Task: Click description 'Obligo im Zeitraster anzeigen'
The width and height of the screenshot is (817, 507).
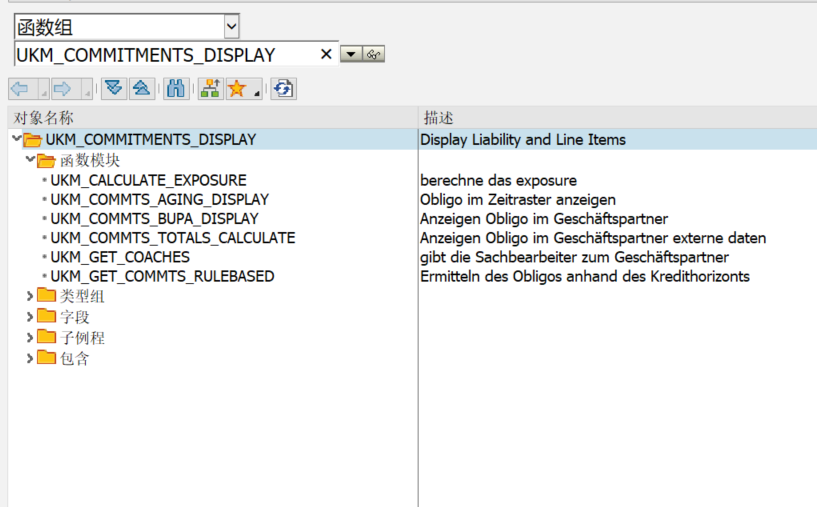Action: tap(518, 200)
